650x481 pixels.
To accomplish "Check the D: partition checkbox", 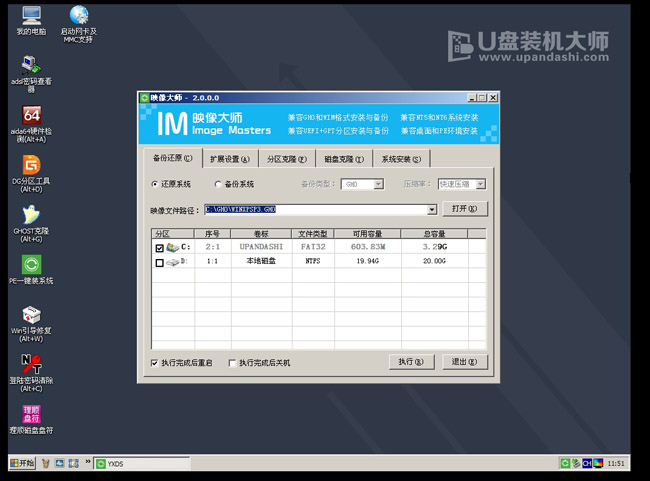I will point(160,263).
